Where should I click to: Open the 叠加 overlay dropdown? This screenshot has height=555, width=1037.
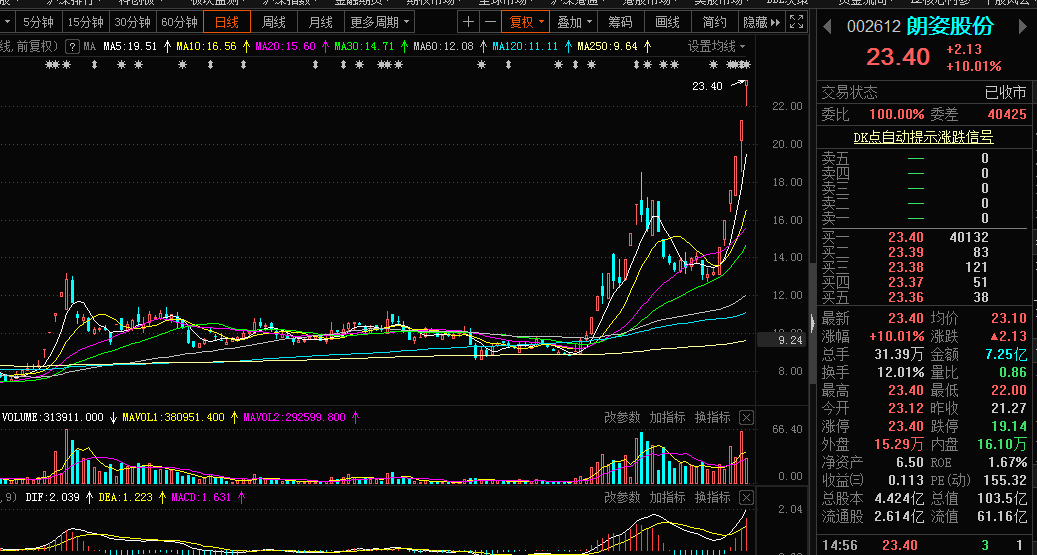[x=573, y=22]
